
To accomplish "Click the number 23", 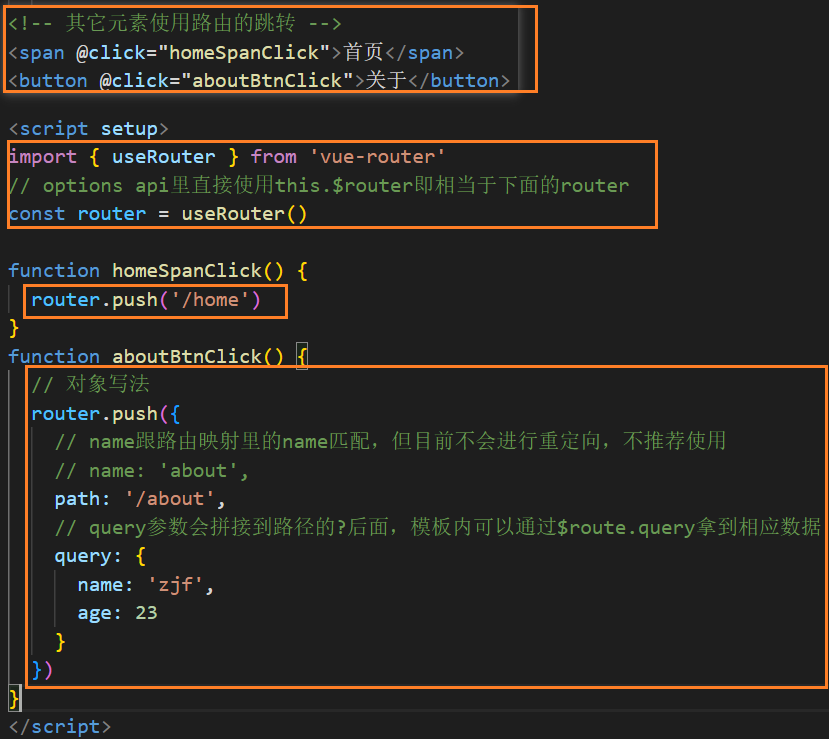I will click(x=146, y=613).
